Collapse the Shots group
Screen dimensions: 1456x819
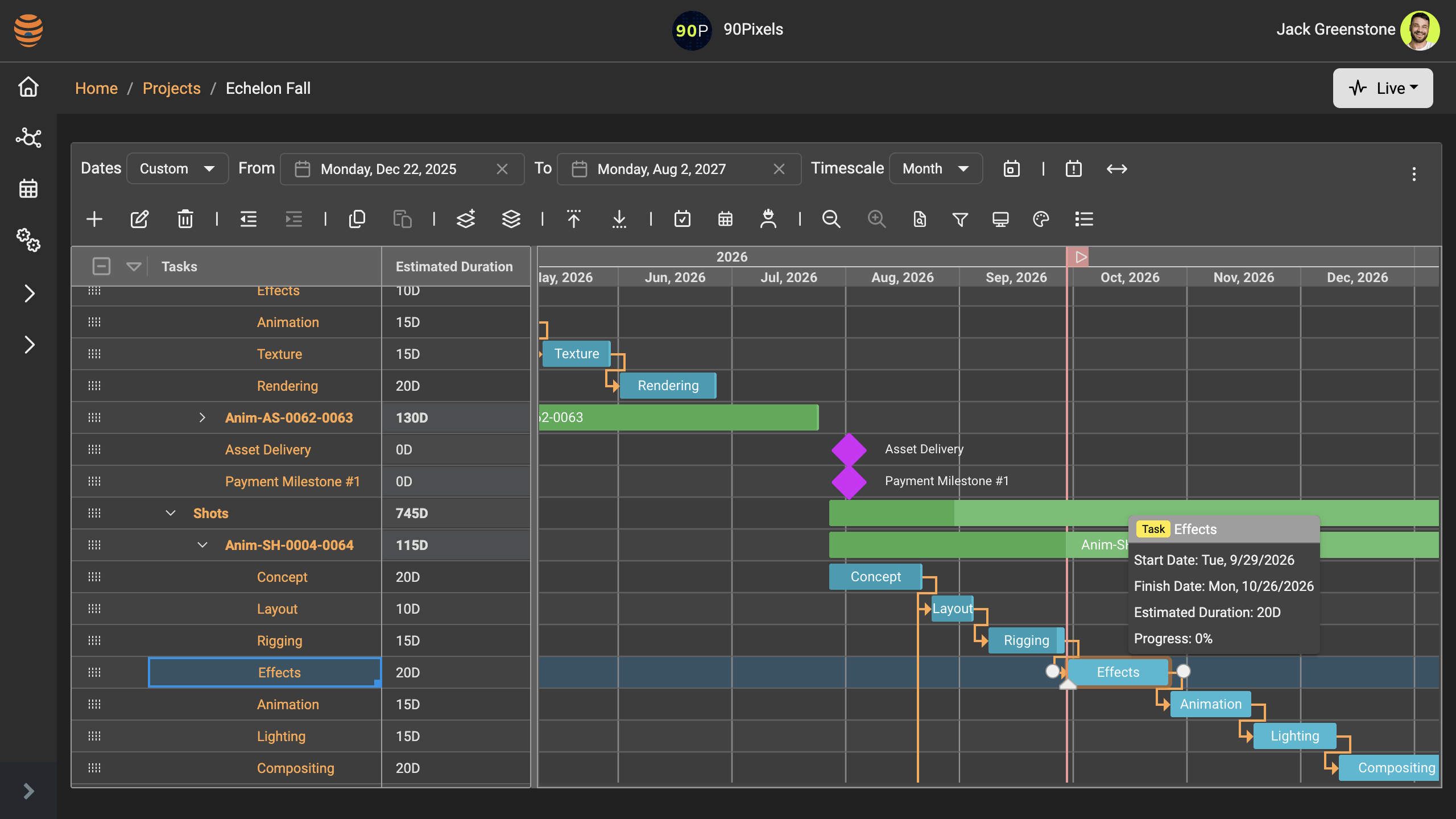coord(171,513)
